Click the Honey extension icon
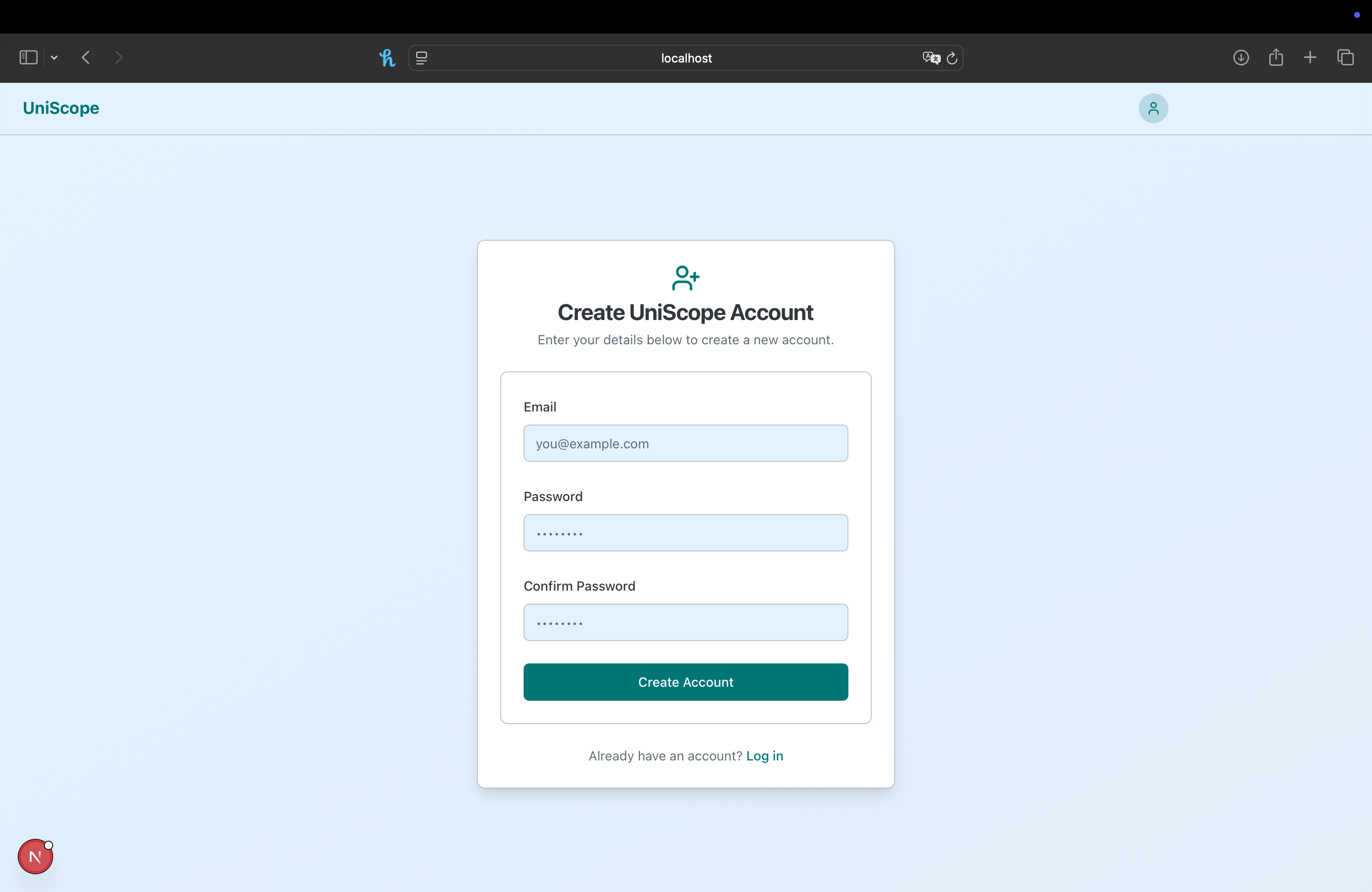The image size is (1372, 892). tap(387, 58)
